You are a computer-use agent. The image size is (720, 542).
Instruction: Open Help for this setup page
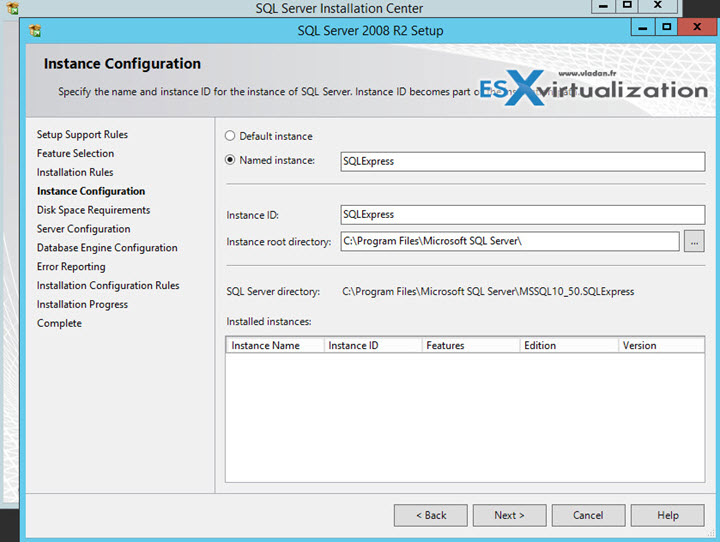668,515
